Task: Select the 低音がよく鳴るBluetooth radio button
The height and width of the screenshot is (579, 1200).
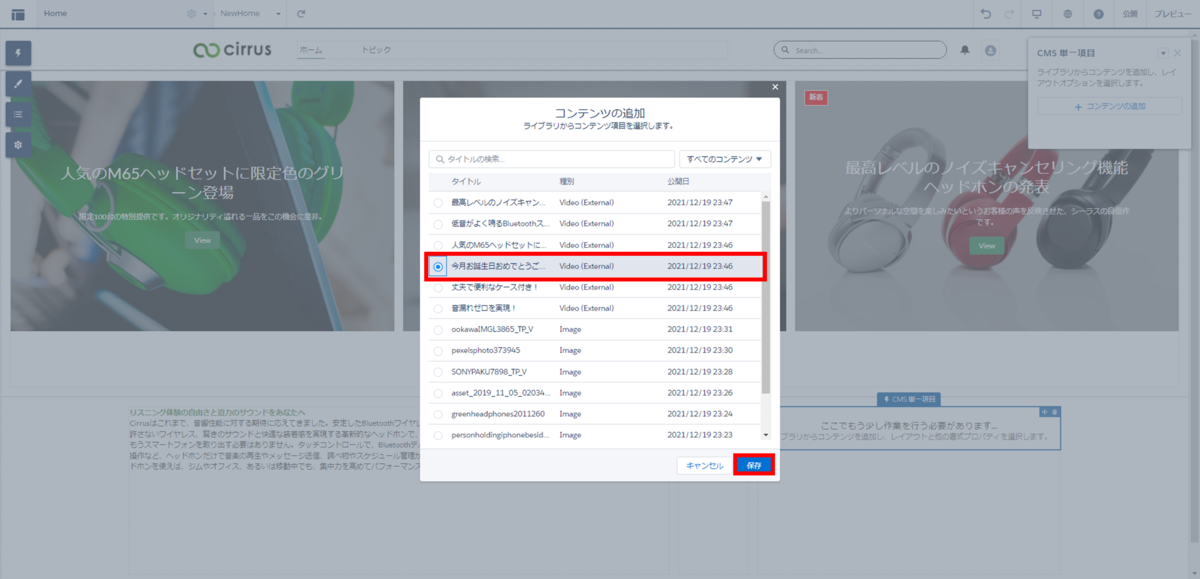Action: pyautogui.click(x=438, y=224)
